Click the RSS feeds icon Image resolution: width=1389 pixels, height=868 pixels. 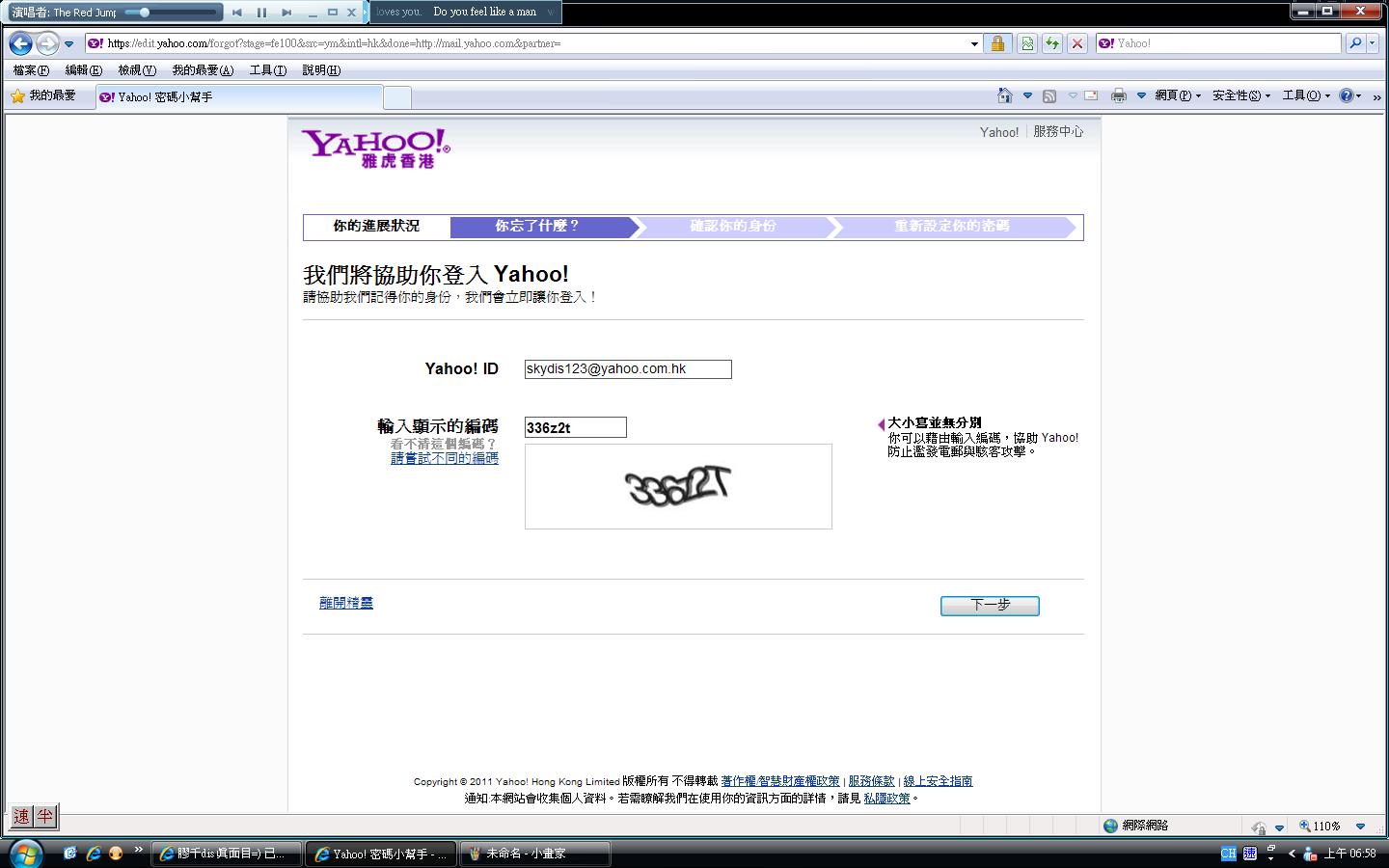(1049, 95)
